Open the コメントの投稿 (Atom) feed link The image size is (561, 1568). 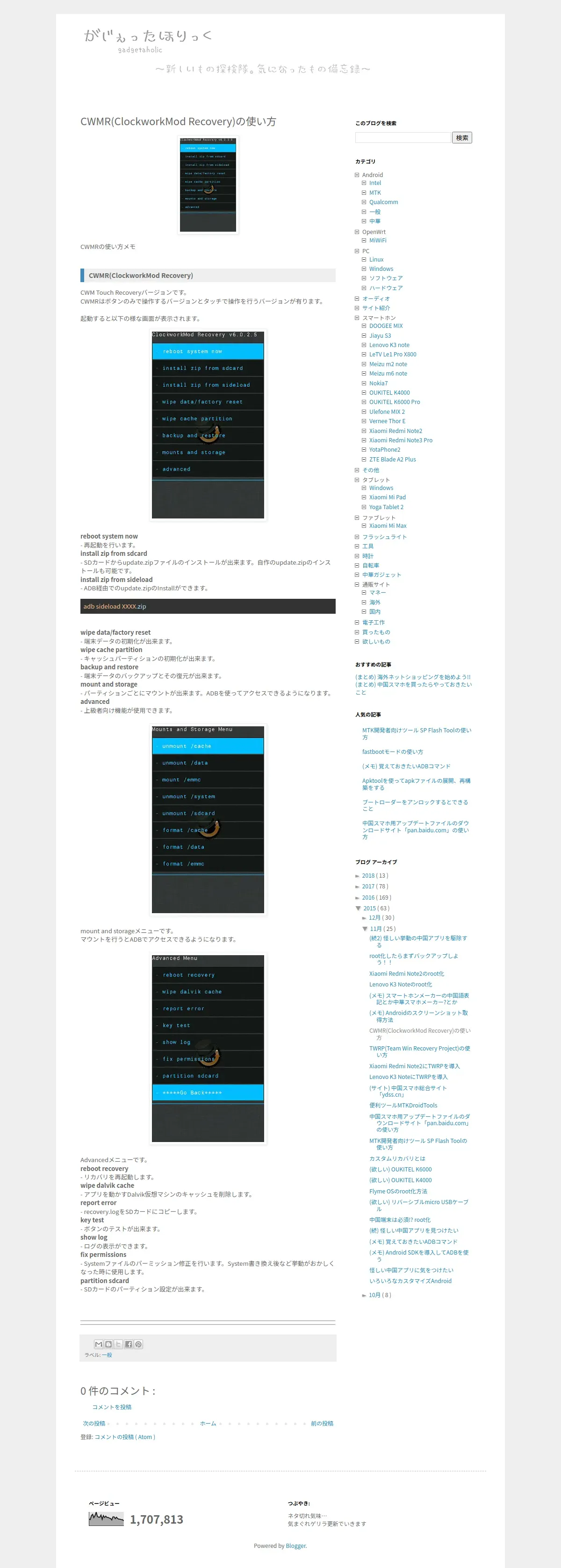click(125, 1437)
